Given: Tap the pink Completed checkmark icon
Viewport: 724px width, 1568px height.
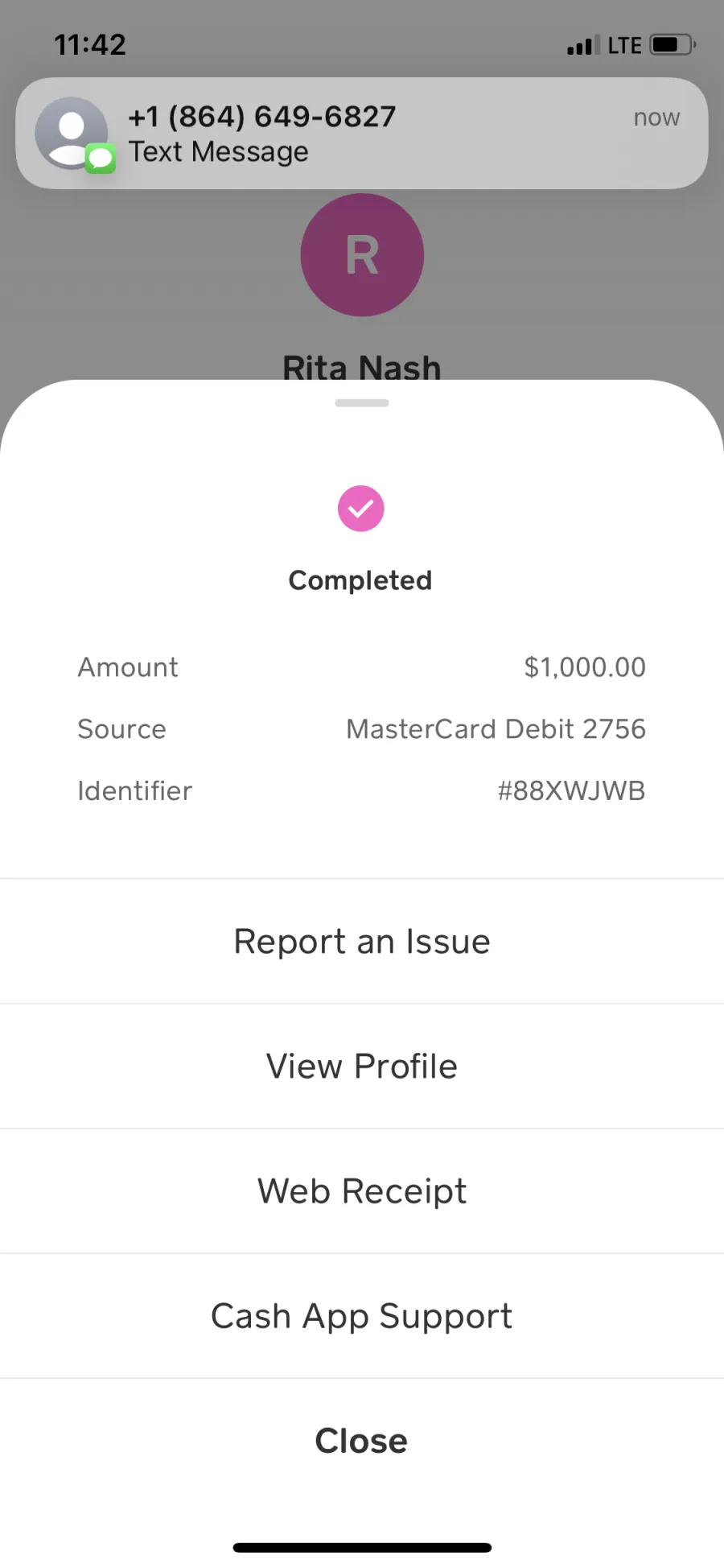Looking at the screenshot, I should pyautogui.click(x=361, y=509).
